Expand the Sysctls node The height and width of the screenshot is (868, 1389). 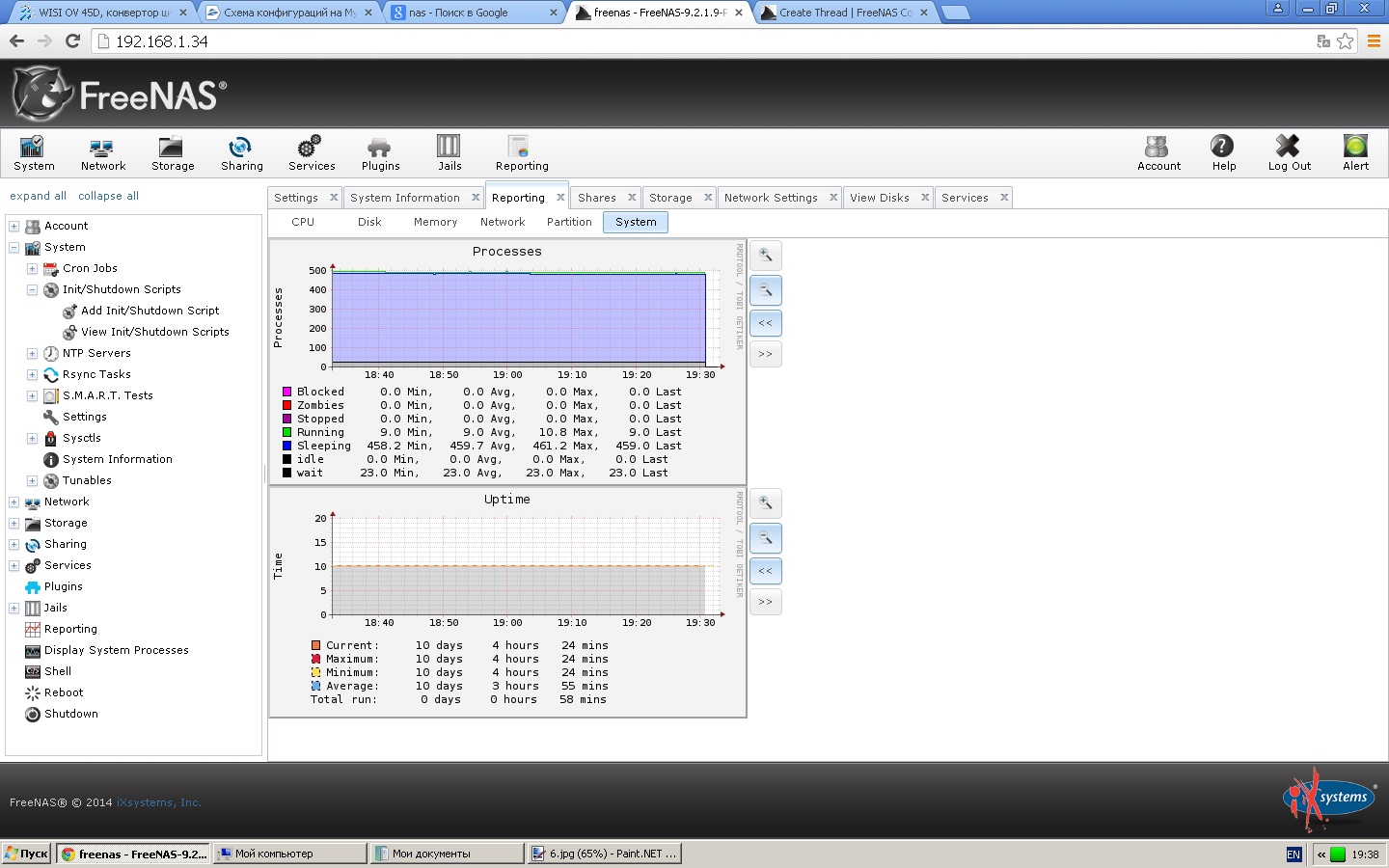pos(32,439)
